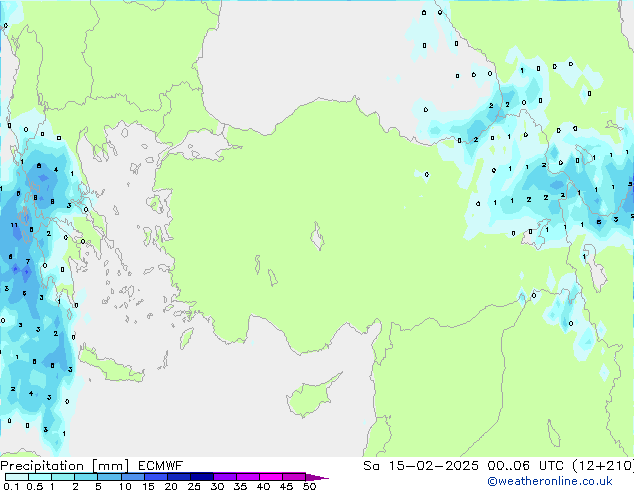634x490 pixels.
Task: Pick the 45–50 mm legend swatch
Action: pyautogui.click(x=294, y=477)
